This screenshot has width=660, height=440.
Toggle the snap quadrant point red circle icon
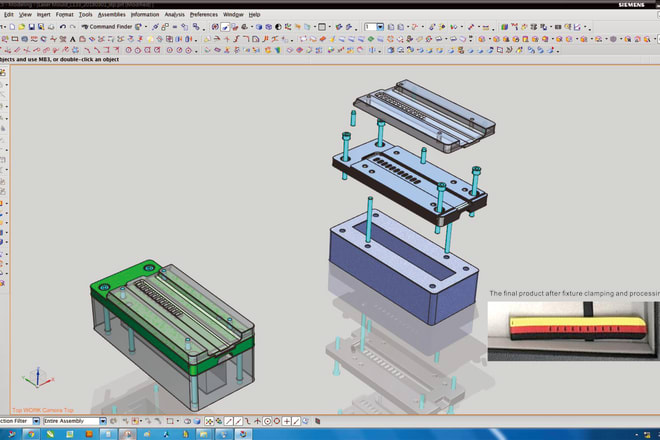277,421
